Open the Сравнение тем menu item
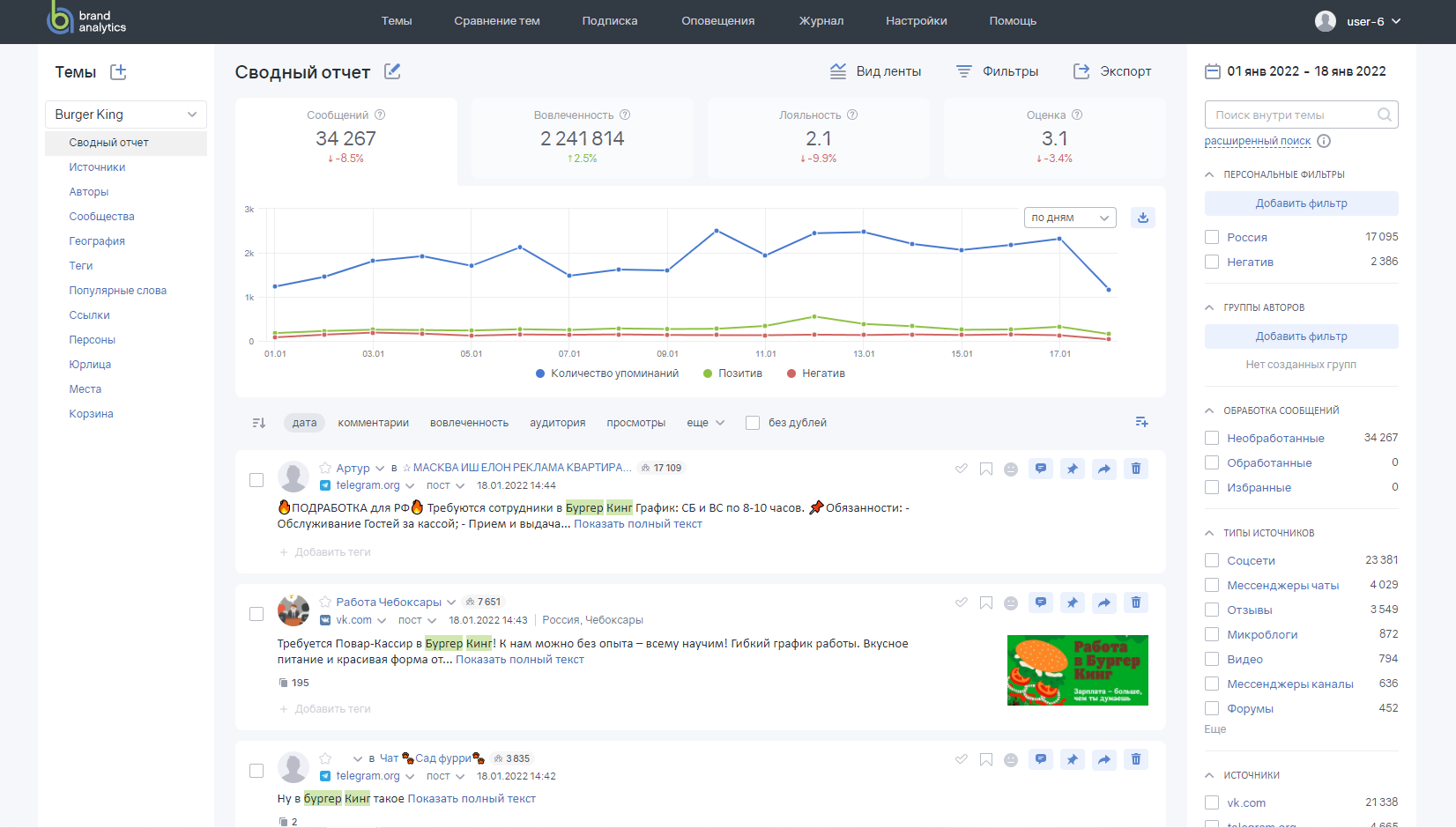The height and width of the screenshot is (828, 1456). pos(497,21)
